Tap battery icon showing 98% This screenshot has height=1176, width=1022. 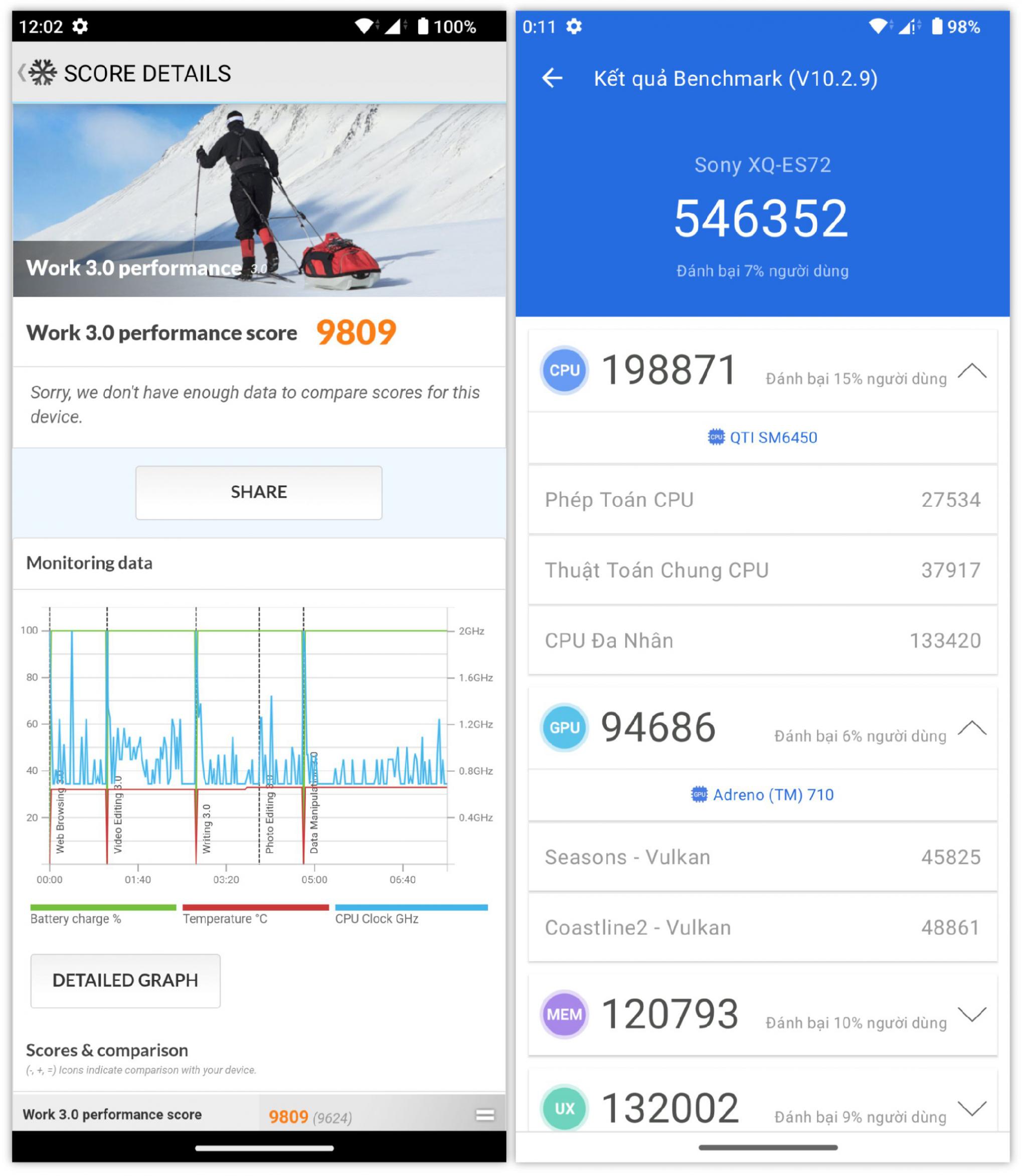point(937,26)
